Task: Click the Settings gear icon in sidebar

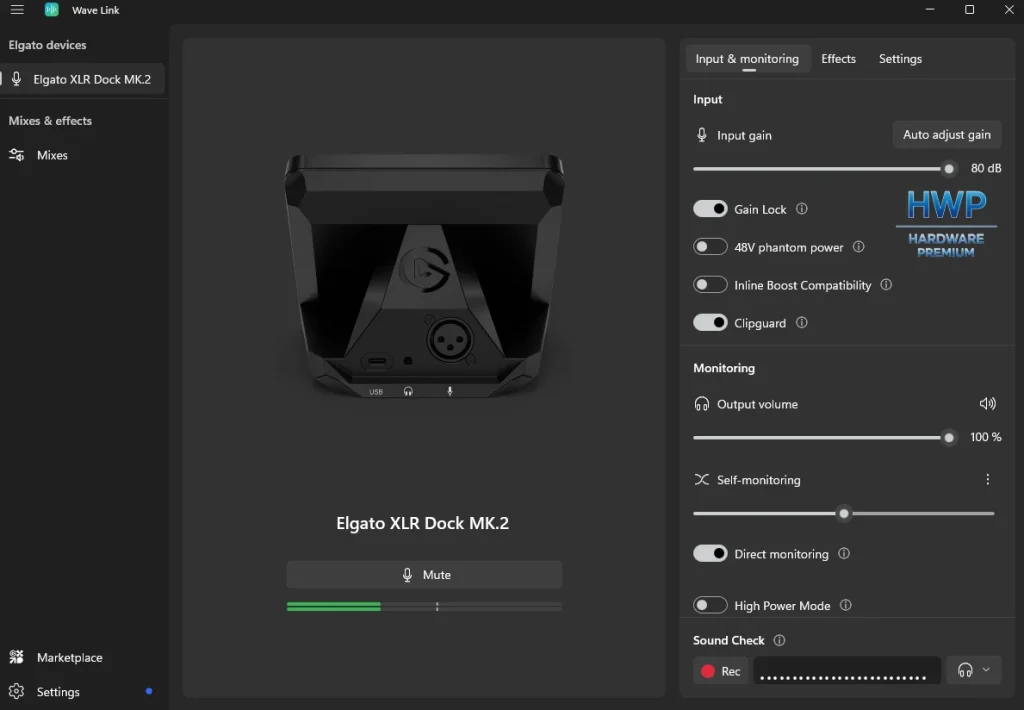Action: (x=16, y=691)
